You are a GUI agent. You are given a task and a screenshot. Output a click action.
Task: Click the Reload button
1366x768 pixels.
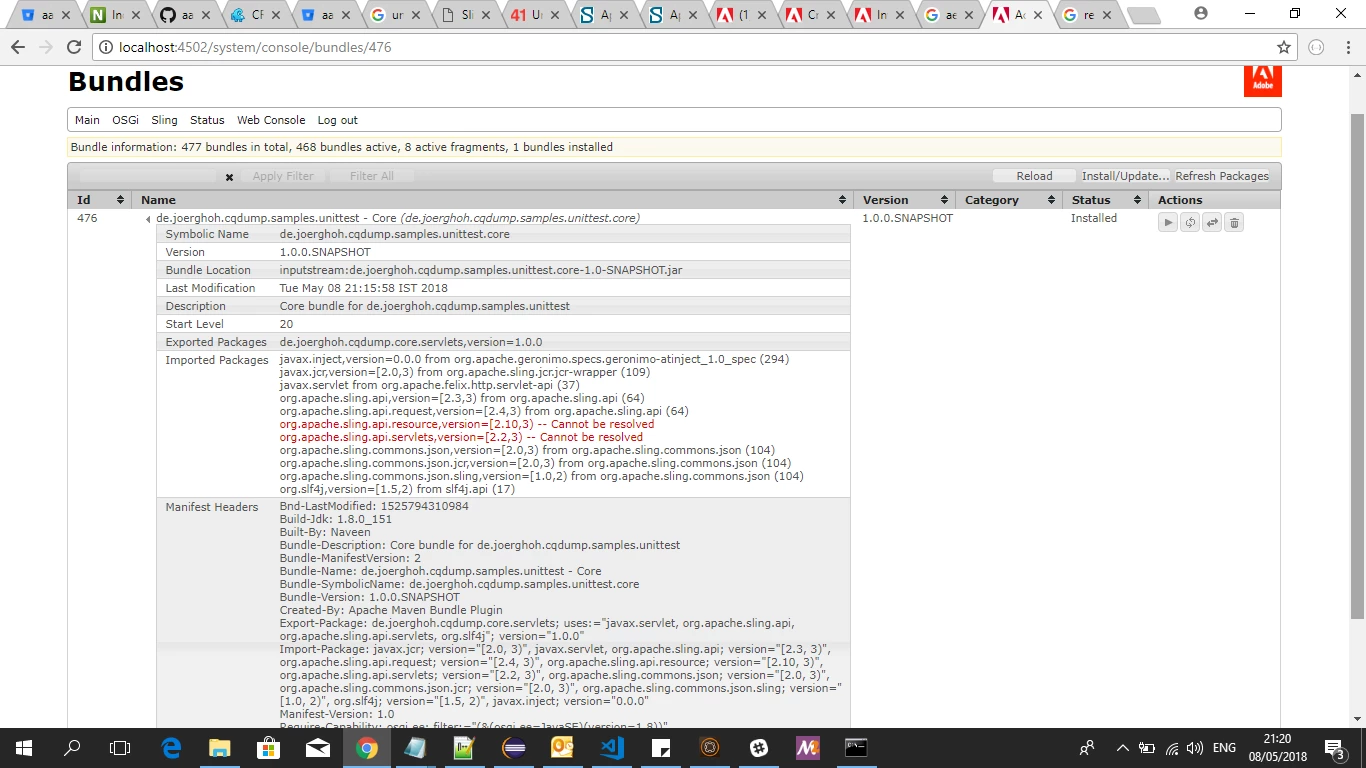pyautogui.click(x=1034, y=176)
